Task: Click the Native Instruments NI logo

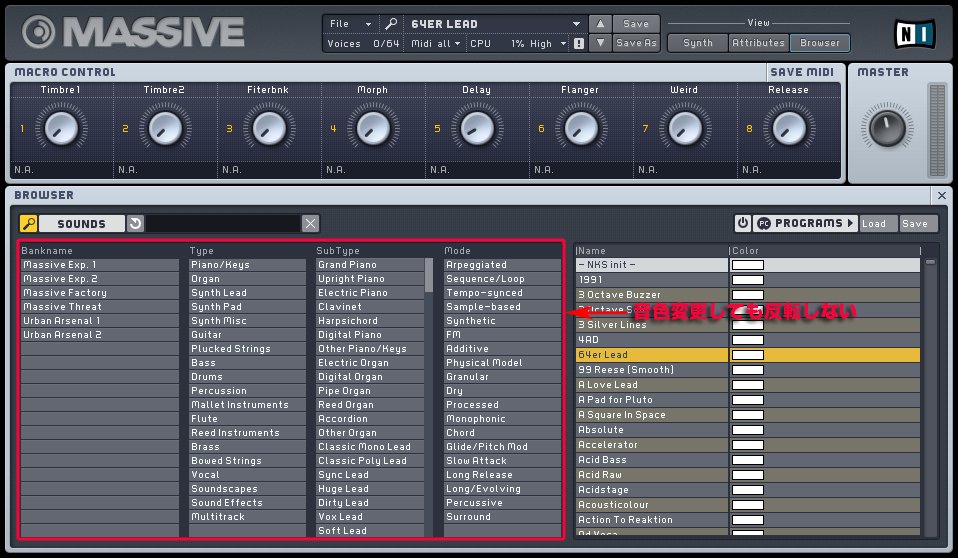Action: tap(915, 34)
